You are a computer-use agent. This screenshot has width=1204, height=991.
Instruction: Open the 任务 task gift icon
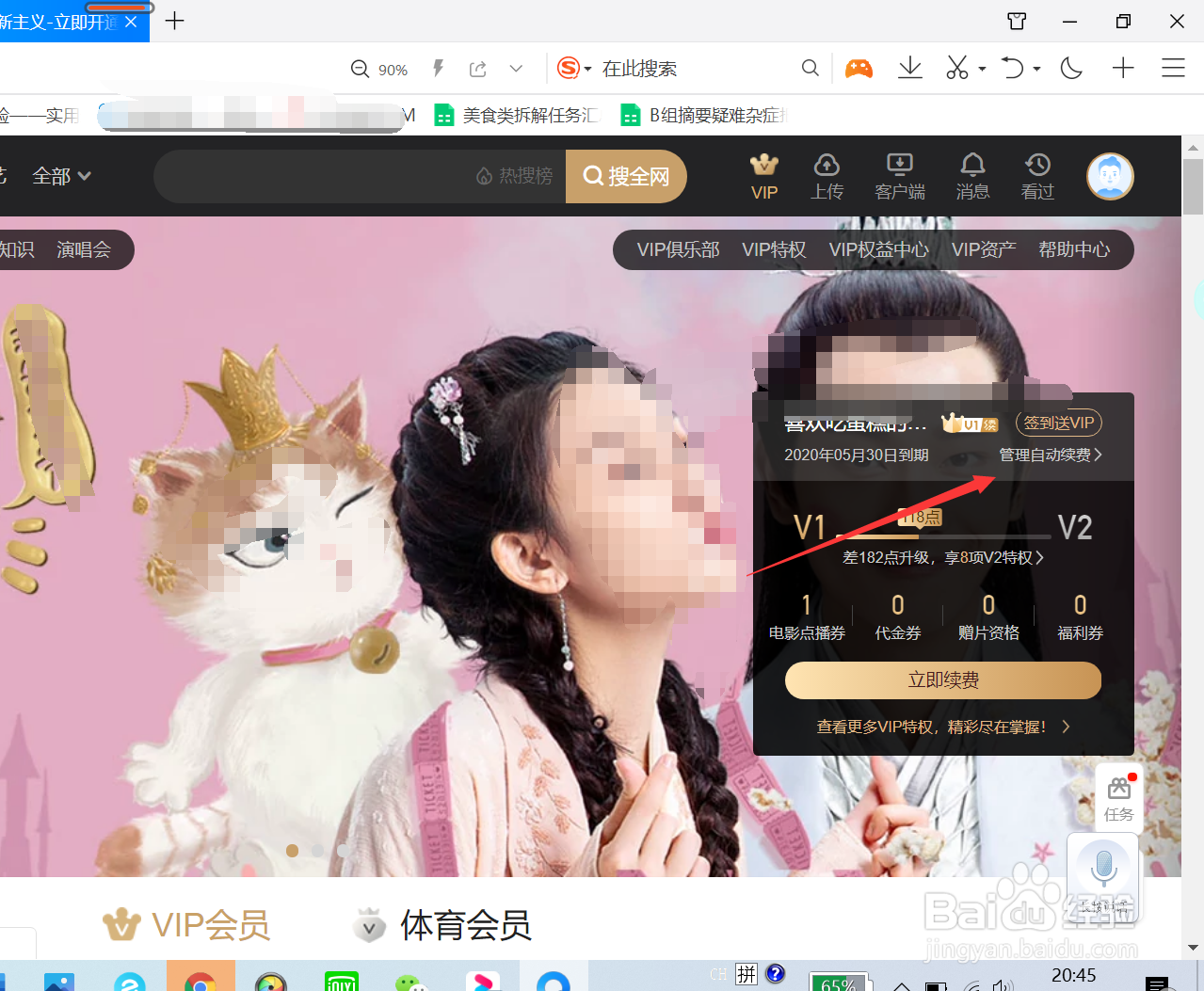[x=1118, y=798]
